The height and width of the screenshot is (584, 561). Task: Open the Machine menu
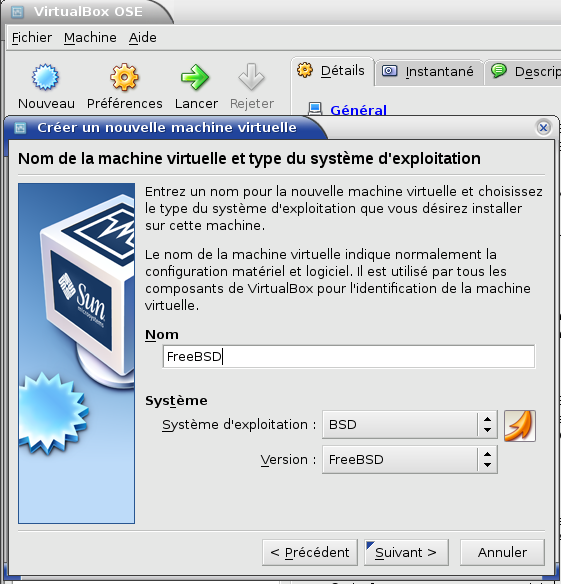(x=90, y=38)
